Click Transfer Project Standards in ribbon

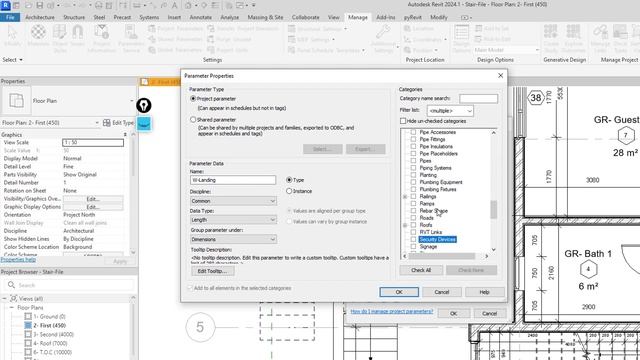point(243,29)
